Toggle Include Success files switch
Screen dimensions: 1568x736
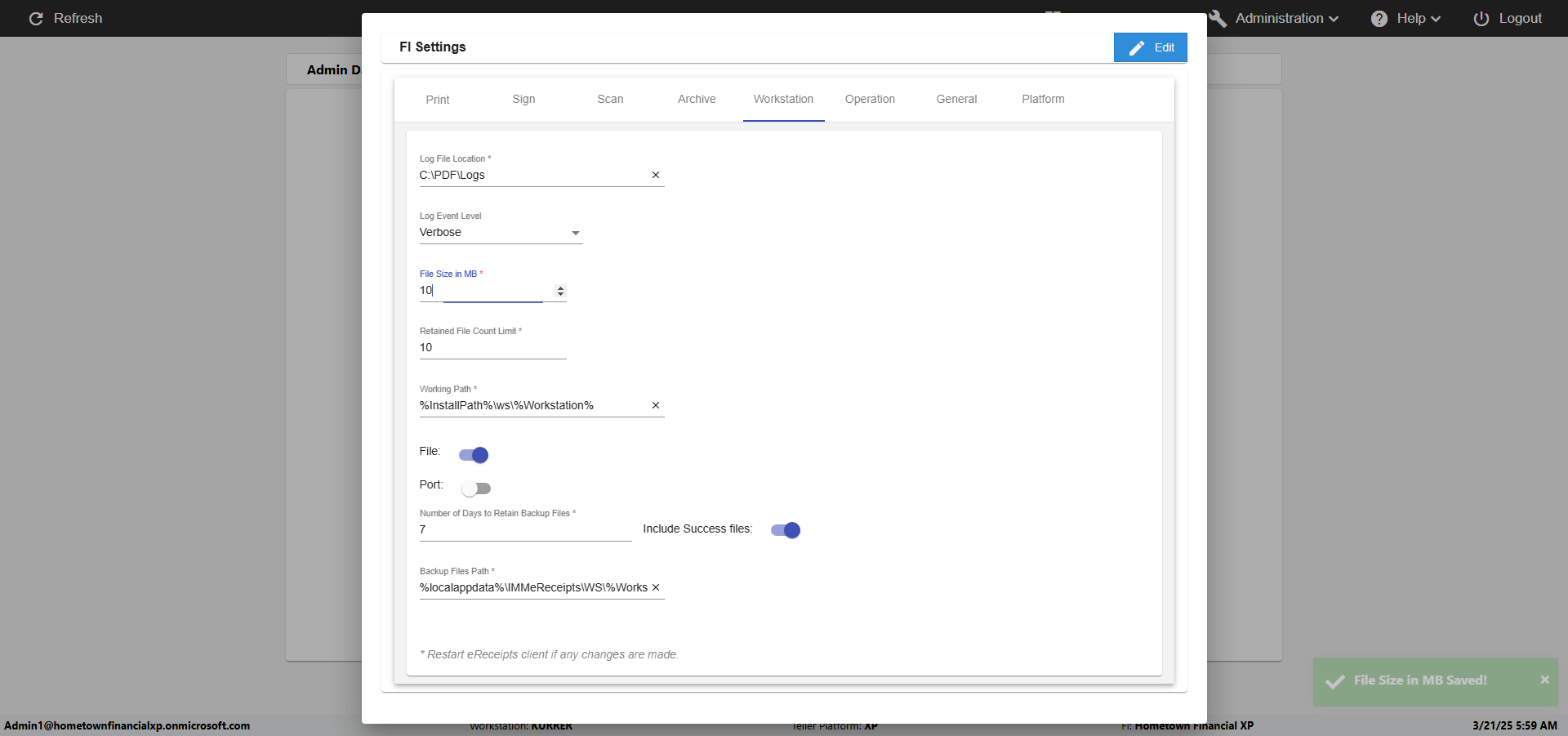786,530
